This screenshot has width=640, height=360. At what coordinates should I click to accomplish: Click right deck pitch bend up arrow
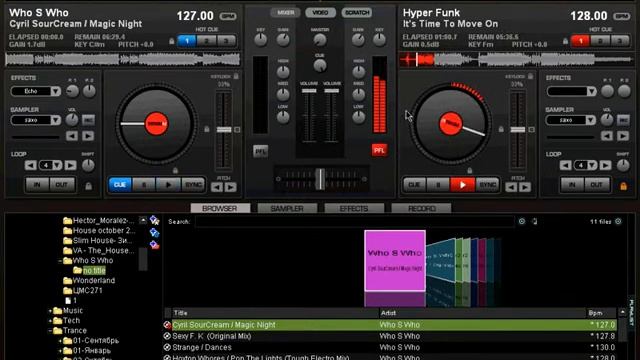pyautogui.click(x=525, y=187)
